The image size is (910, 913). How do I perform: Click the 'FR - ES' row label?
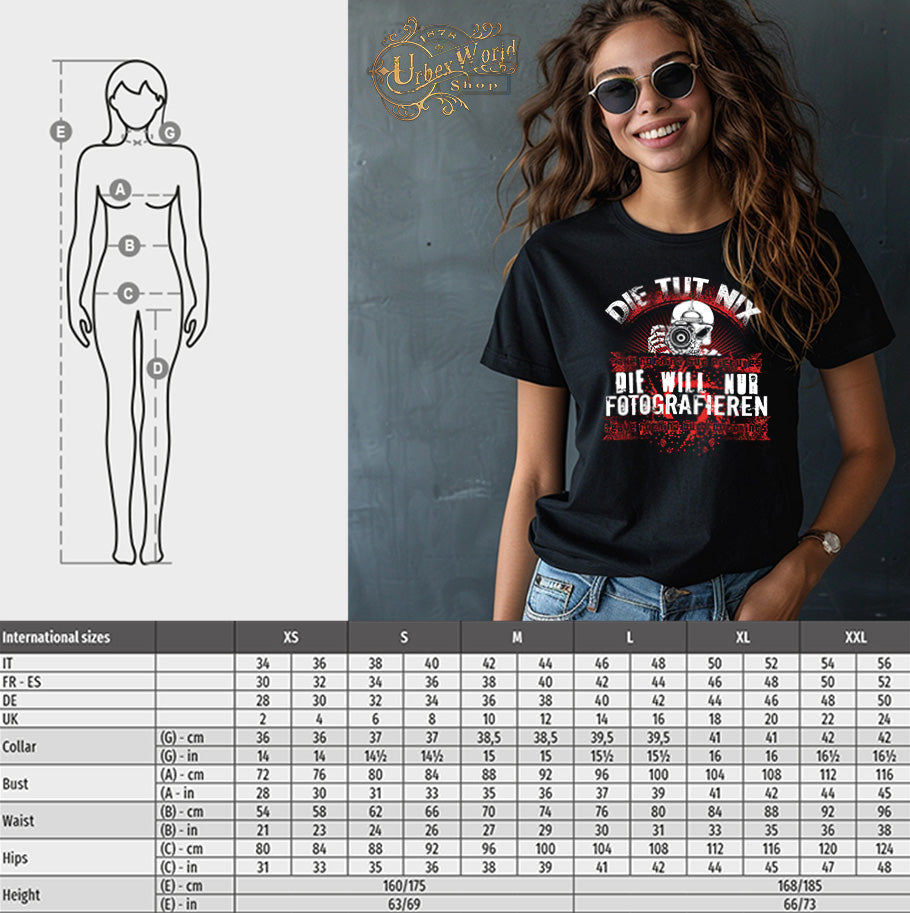22,682
